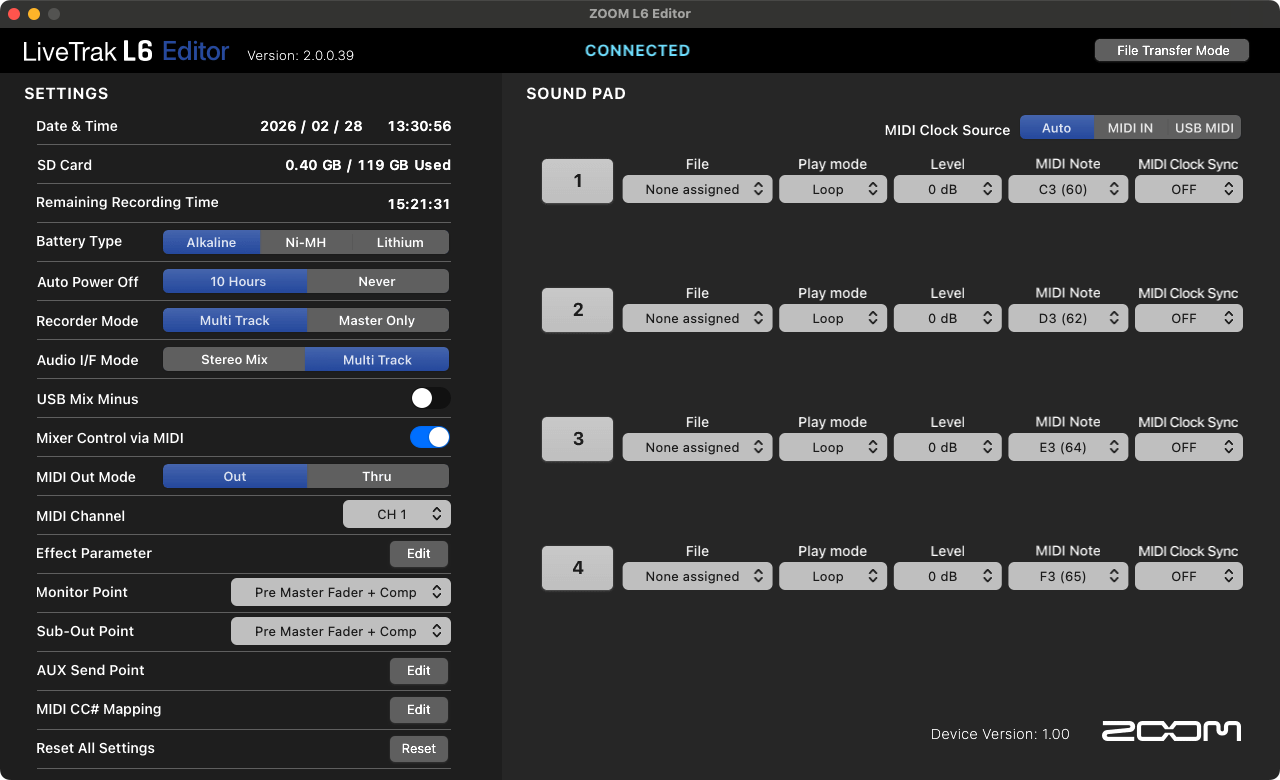Disable Mixer Control via MIDI switch
This screenshot has width=1280, height=780.
tap(430, 438)
